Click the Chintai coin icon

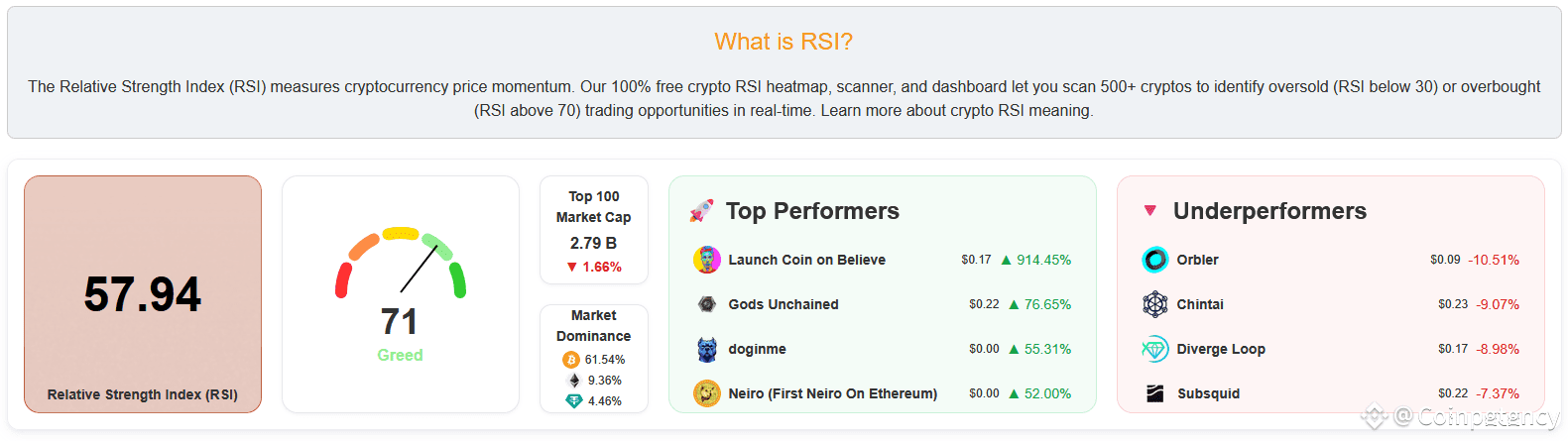[x=1154, y=304]
